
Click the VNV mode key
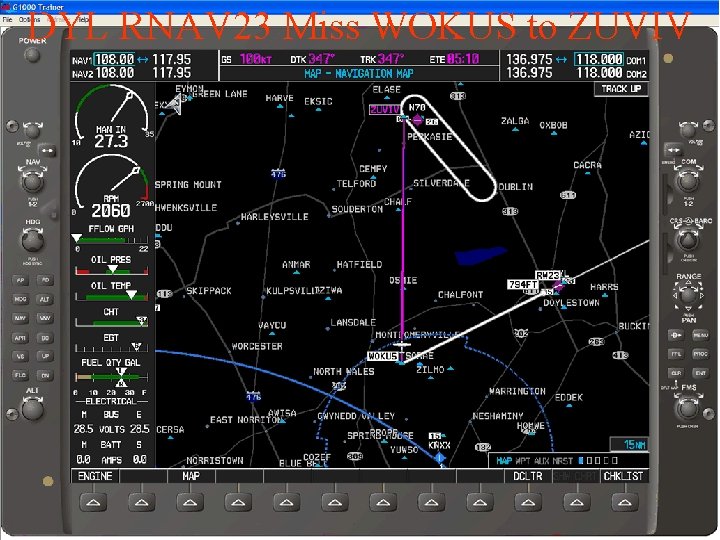45,318
